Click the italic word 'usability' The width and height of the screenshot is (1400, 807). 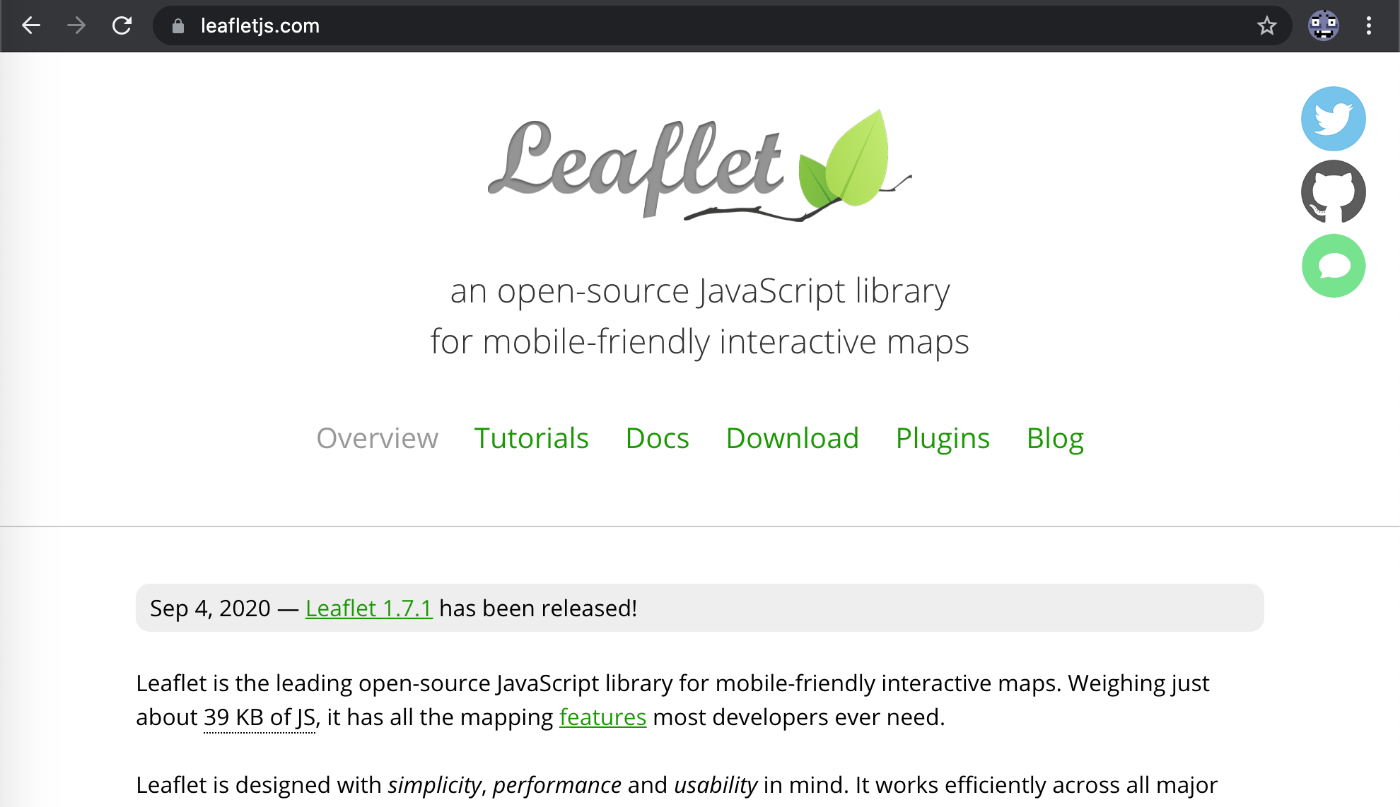point(715,785)
